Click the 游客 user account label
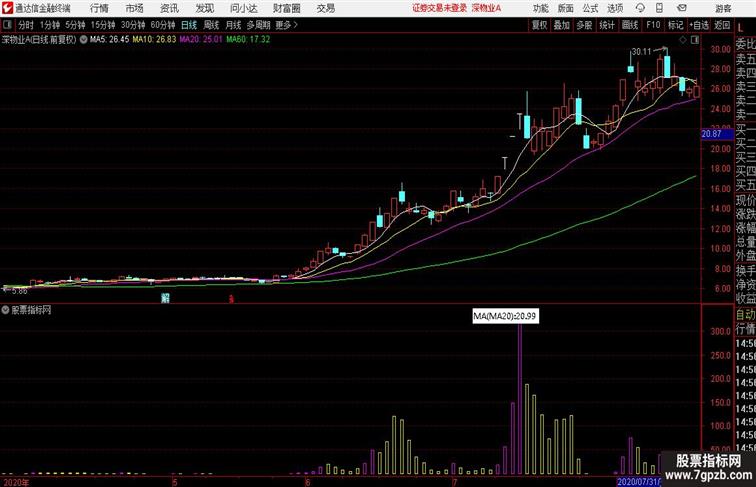 coord(723,8)
